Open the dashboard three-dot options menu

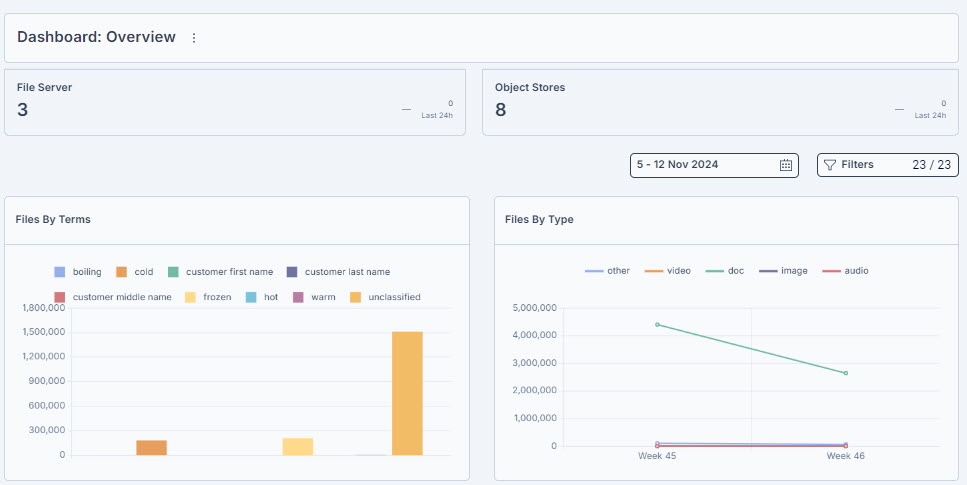coord(194,38)
